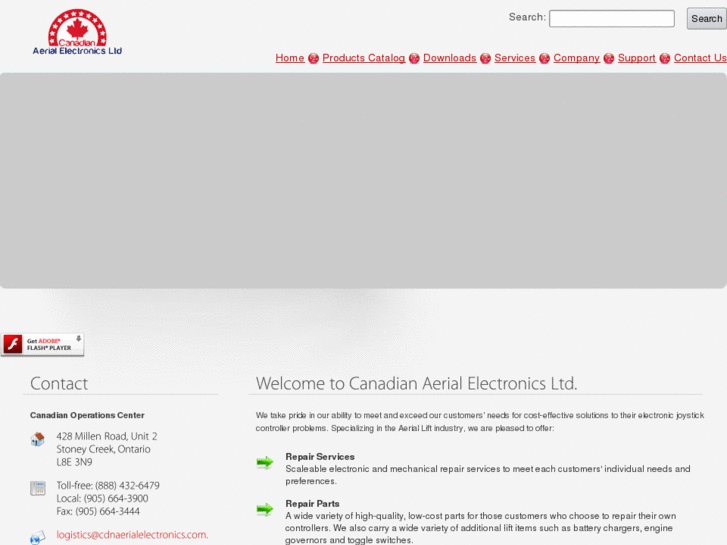
Task: Select the Canadian Operations Center text
Action: pos(87,415)
